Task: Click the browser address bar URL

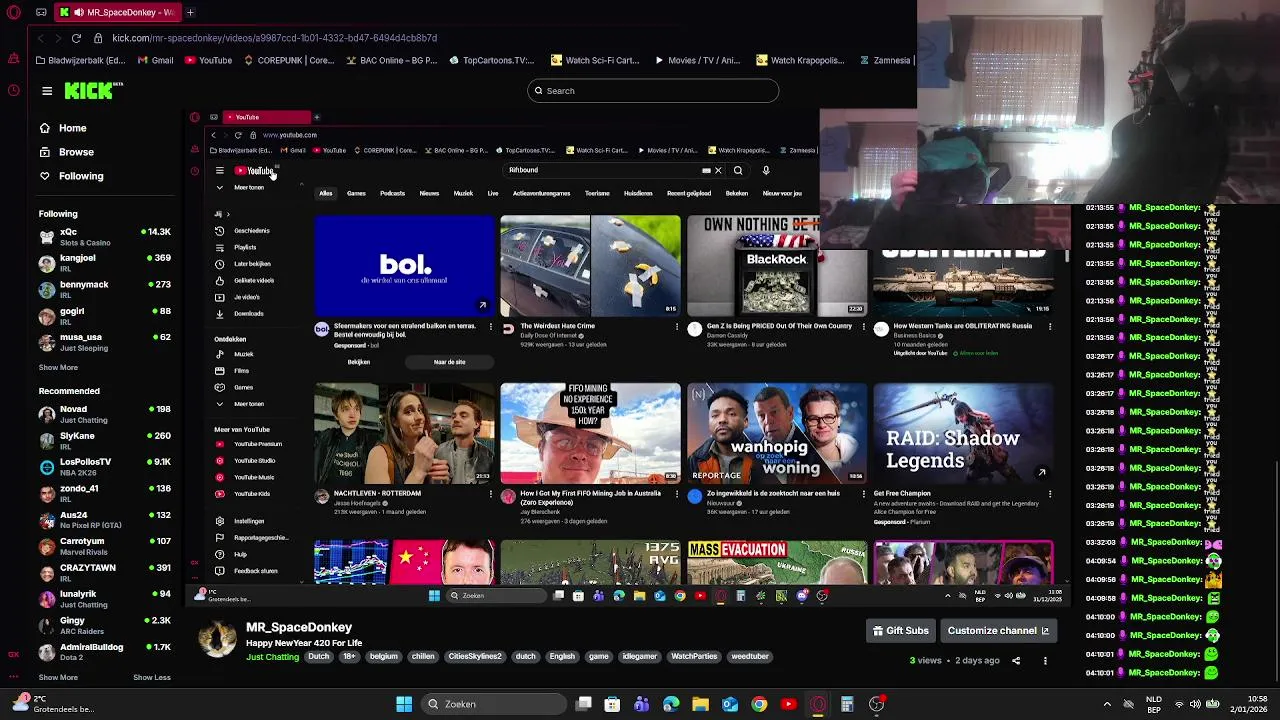Action: point(274,38)
